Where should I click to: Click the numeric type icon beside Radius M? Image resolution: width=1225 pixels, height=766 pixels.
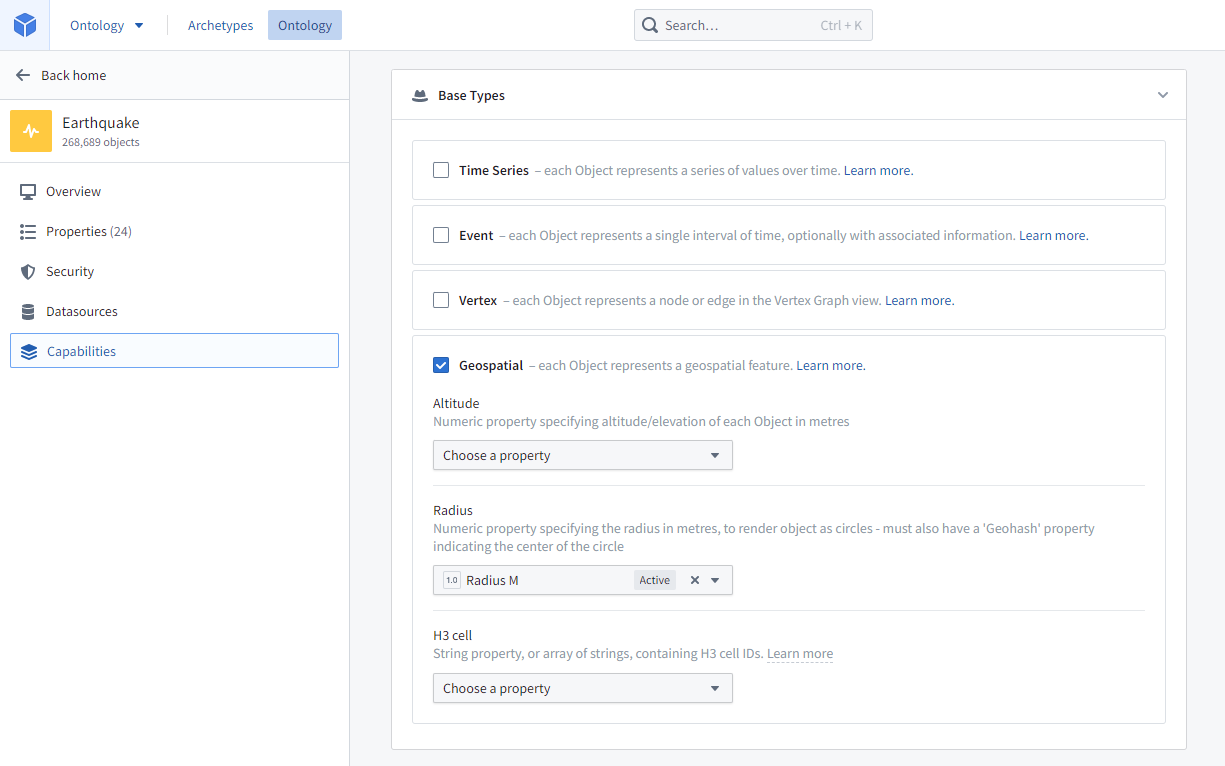coord(452,580)
